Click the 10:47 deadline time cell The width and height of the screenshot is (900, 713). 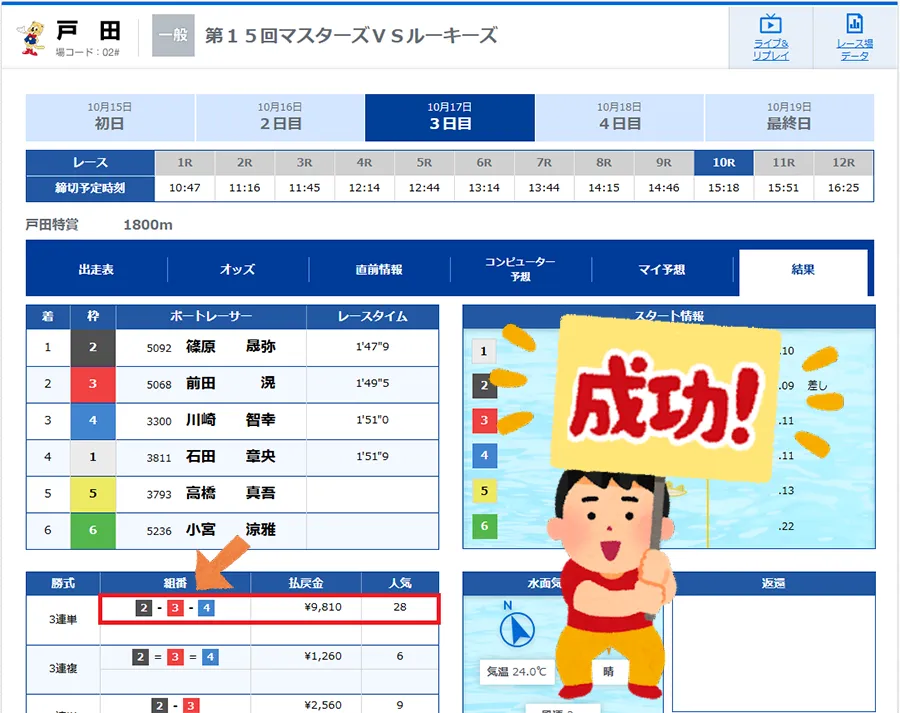pyautogui.click(x=185, y=188)
